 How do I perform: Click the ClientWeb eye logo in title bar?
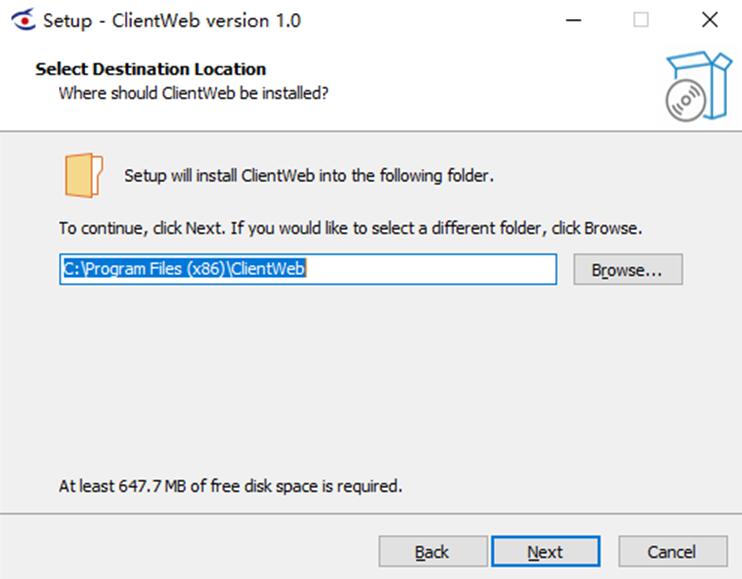coord(23,20)
